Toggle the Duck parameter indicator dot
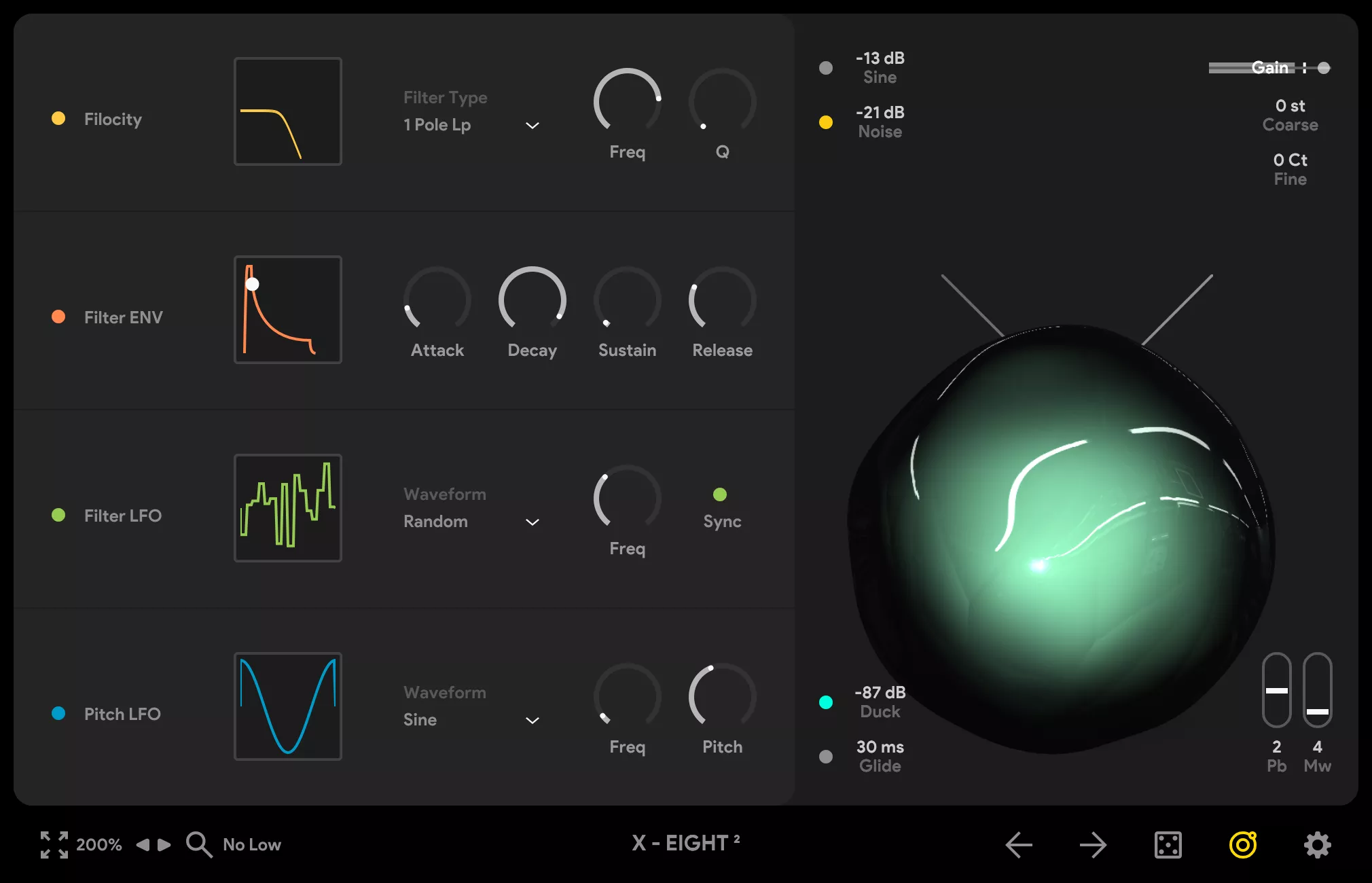This screenshot has height=883, width=1372. (826, 702)
